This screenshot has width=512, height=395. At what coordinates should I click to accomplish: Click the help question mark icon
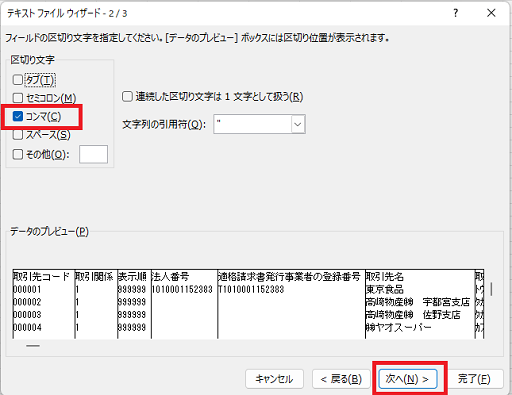pos(456,13)
